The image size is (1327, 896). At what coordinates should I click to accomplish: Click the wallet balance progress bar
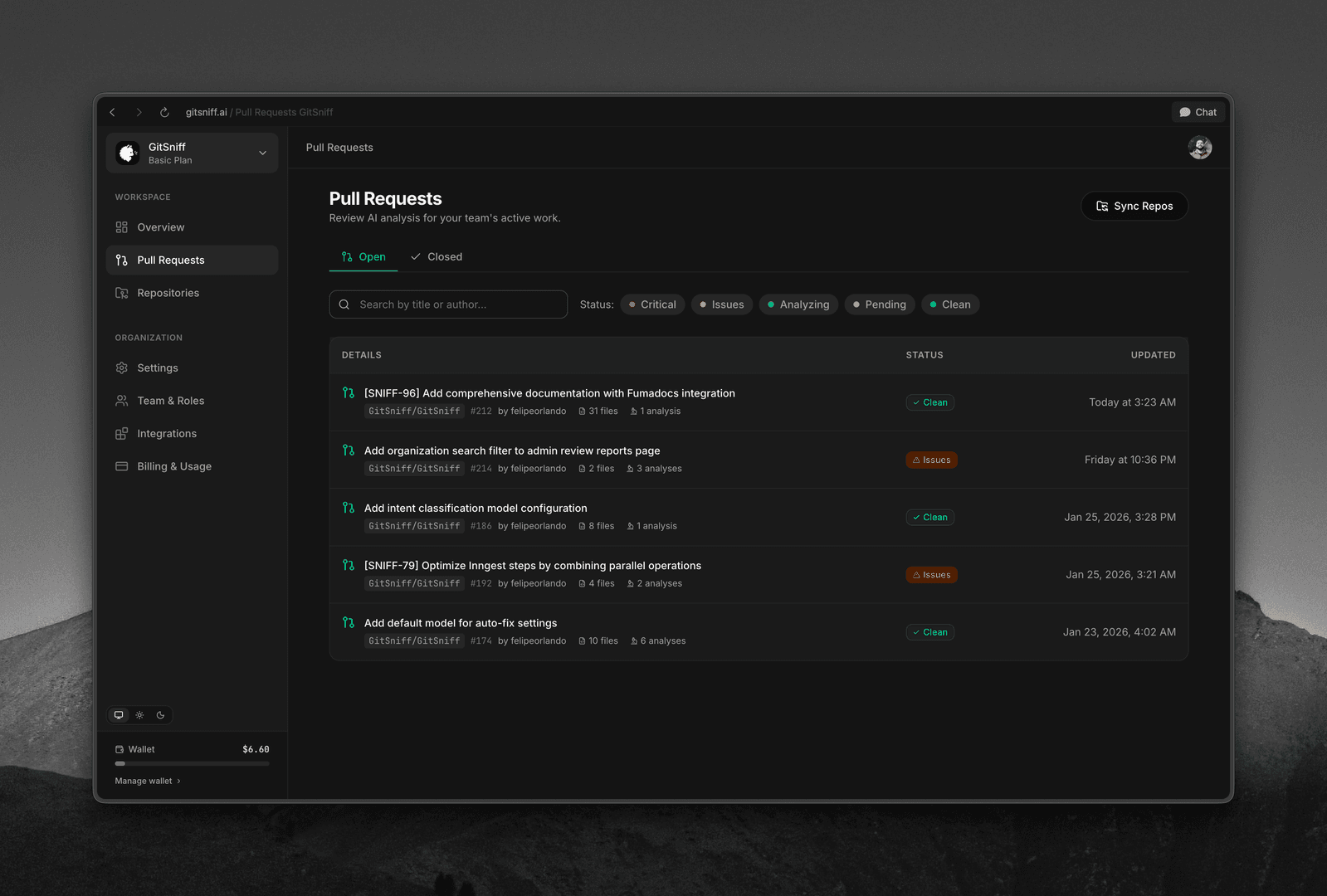point(192,763)
